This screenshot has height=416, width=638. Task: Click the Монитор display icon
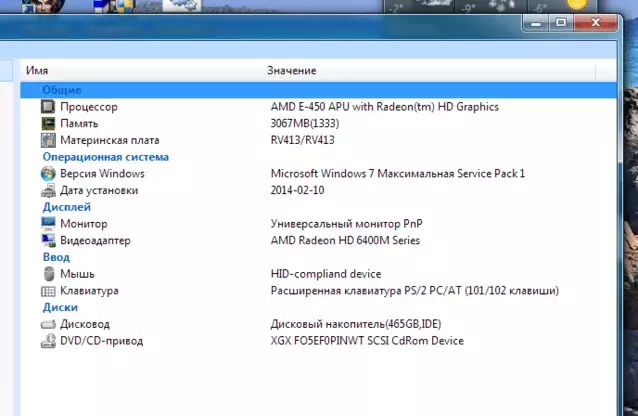click(x=48, y=223)
